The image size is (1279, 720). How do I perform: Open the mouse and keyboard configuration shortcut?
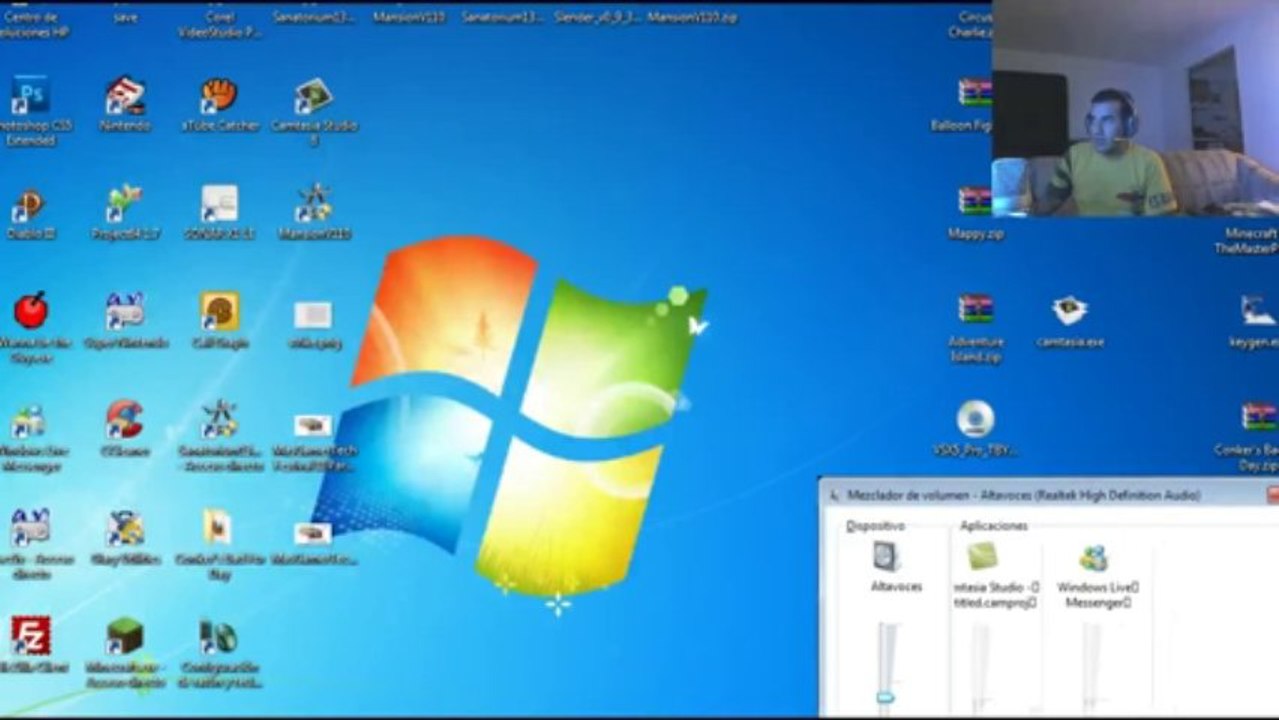[x=219, y=636]
